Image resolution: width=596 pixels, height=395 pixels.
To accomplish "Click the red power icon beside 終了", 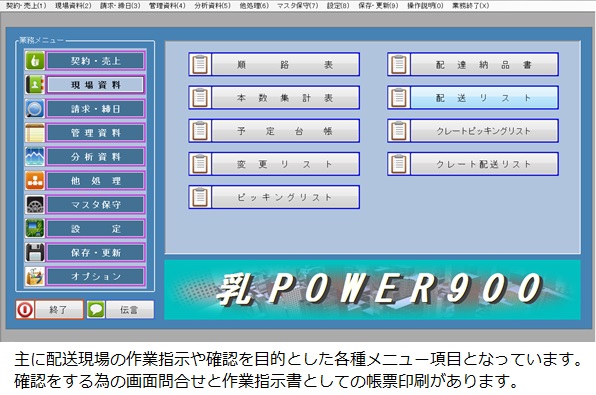I will point(25,309).
